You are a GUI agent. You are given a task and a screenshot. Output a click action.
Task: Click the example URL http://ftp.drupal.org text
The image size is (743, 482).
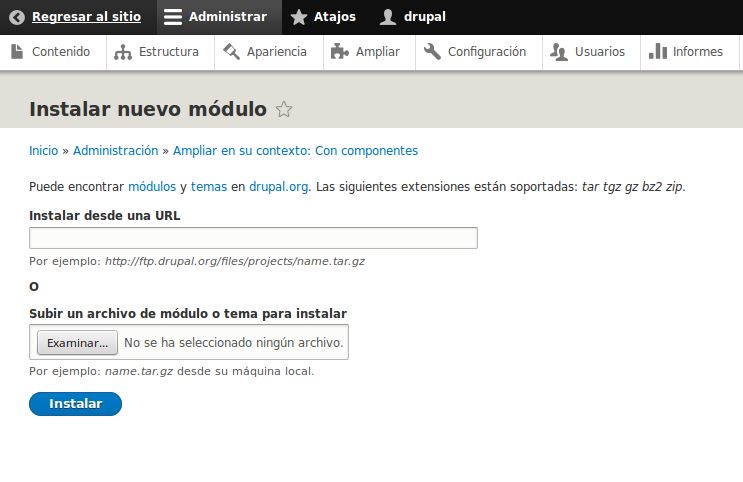pos(235,261)
